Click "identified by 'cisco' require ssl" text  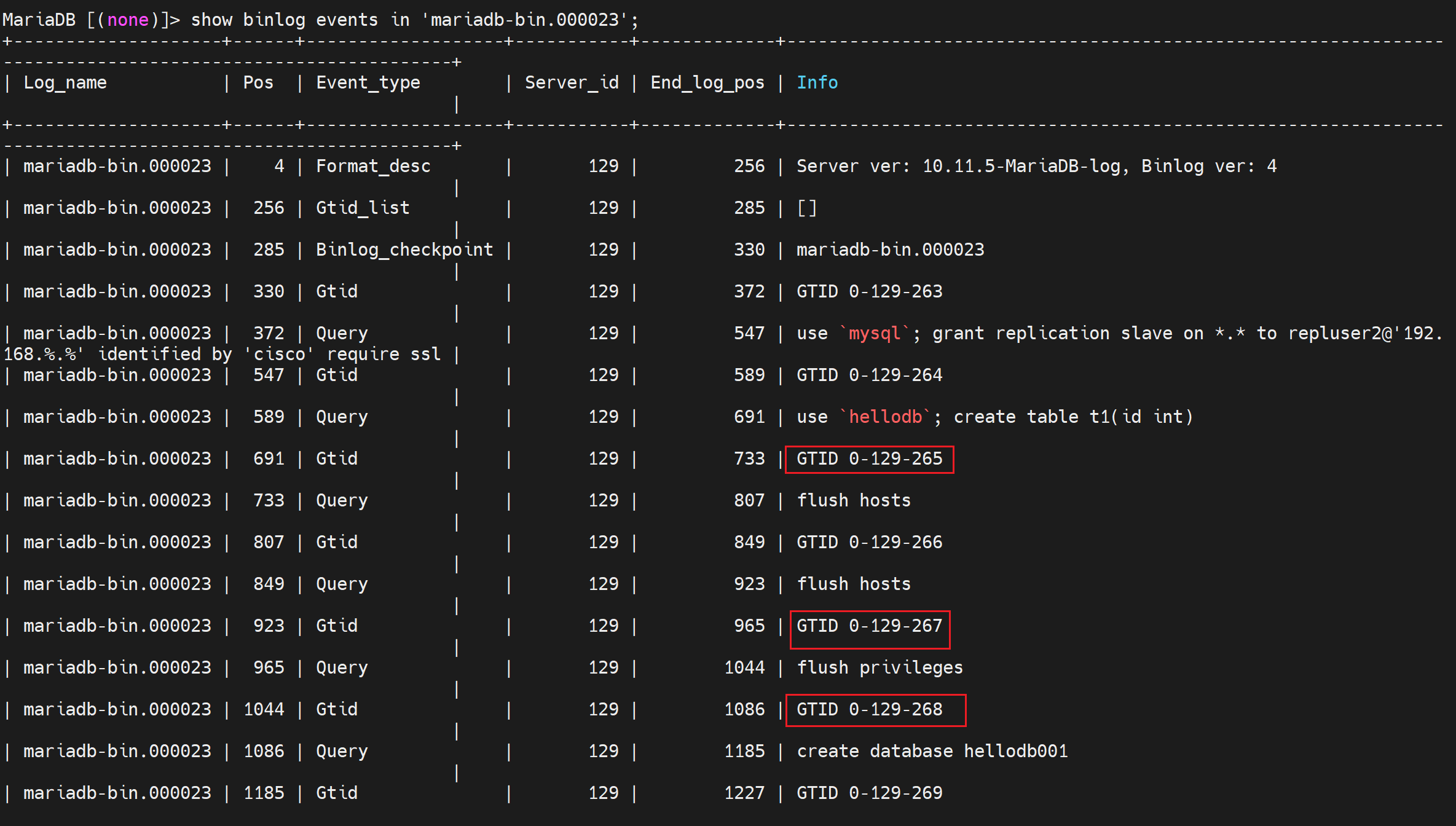(270, 355)
